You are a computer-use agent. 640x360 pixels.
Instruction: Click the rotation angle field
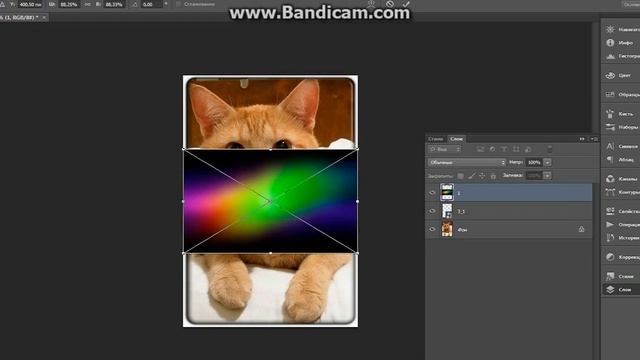pos(151,4)
